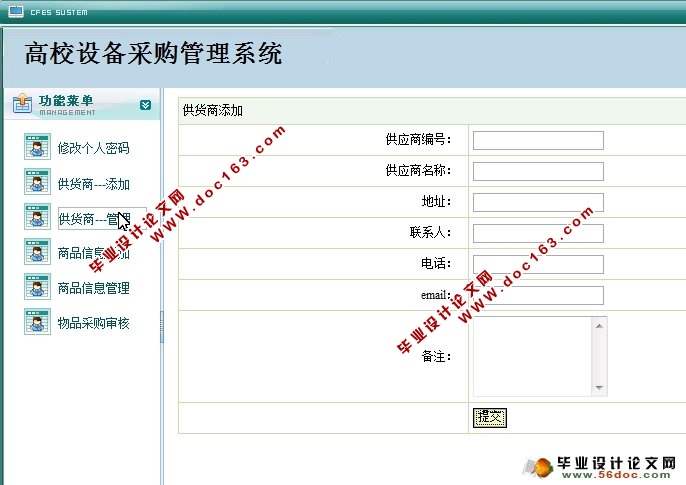Click the 供应商编号: label

coord(418,140)
